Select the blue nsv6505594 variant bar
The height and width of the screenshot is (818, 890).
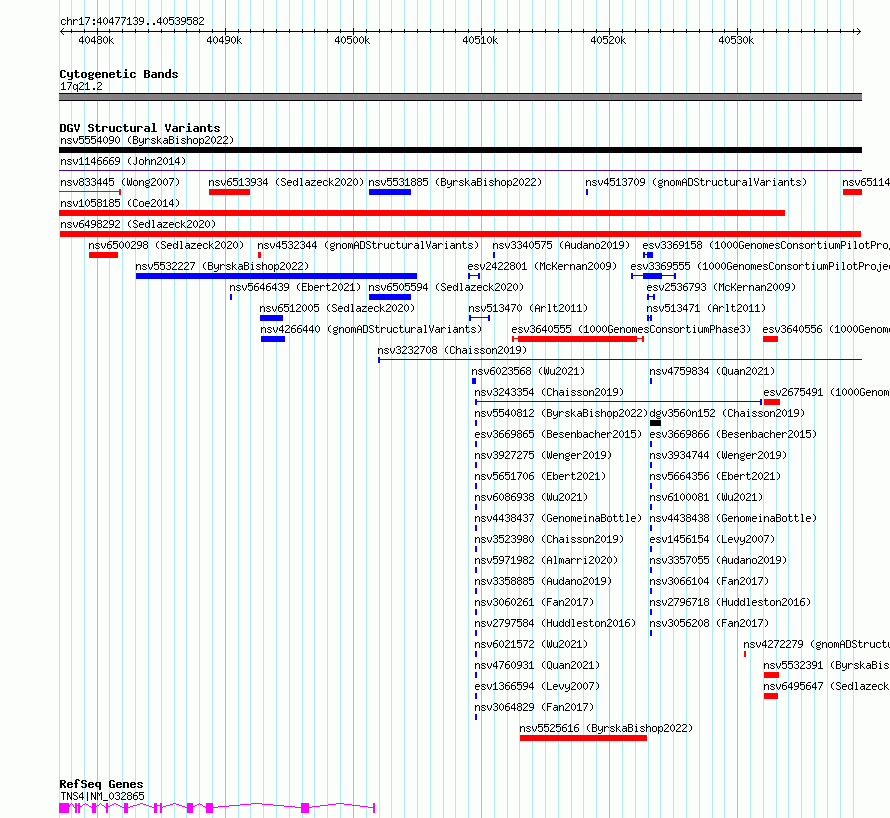(x=390, y=297)
